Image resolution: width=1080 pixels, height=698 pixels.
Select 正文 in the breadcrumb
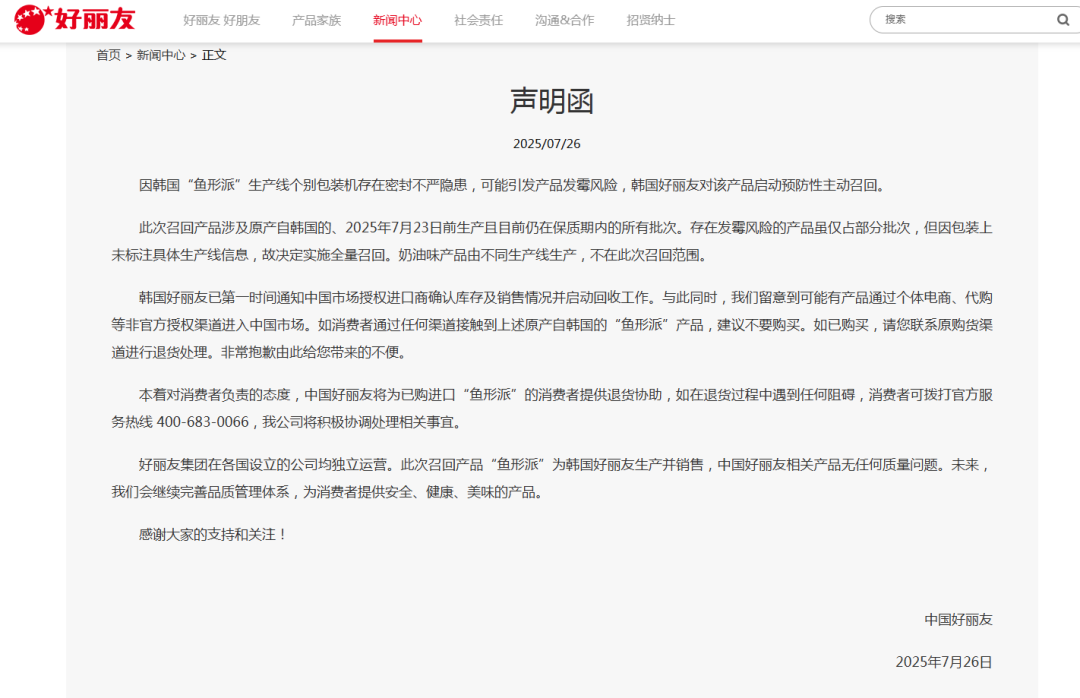216,55
